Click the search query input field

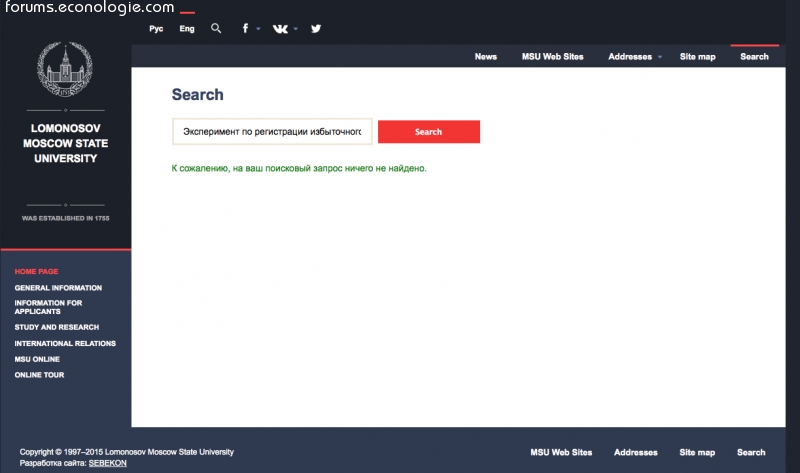[272, 132]
